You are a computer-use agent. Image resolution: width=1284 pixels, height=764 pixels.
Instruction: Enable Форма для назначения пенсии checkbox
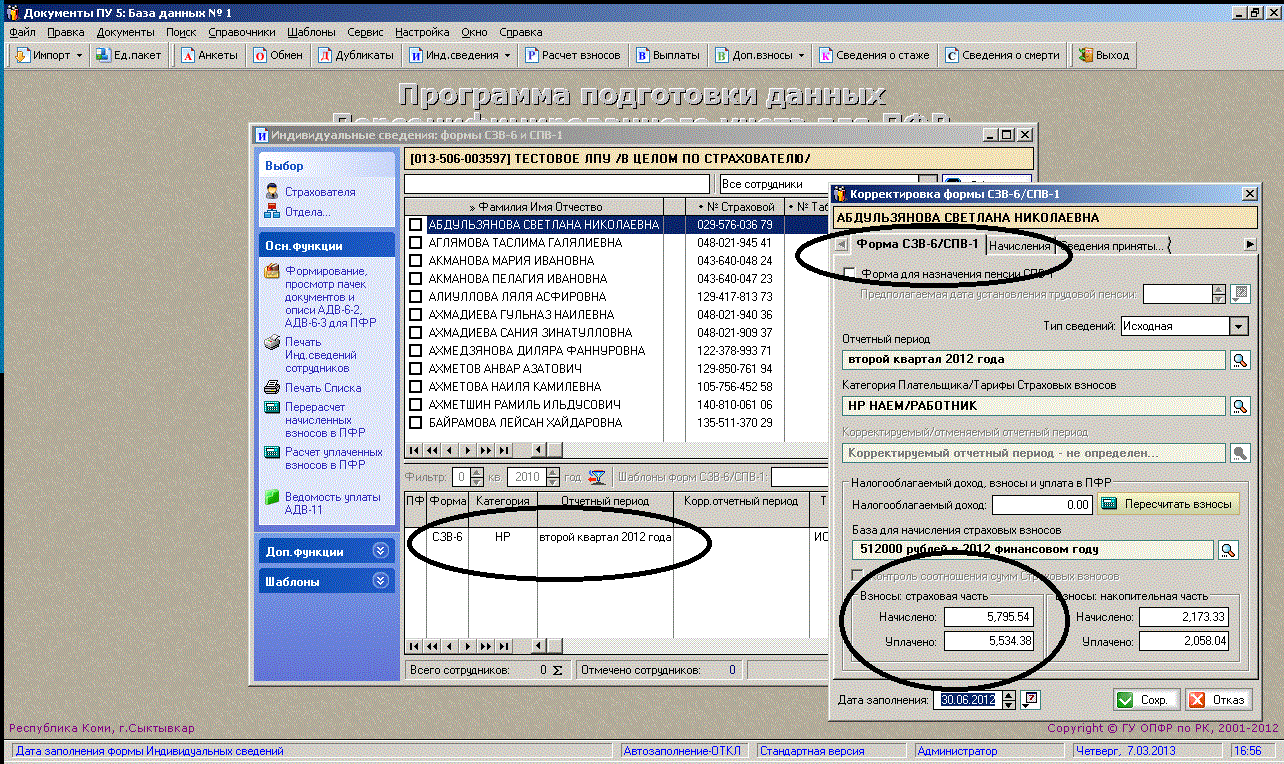tap(850, 273)
